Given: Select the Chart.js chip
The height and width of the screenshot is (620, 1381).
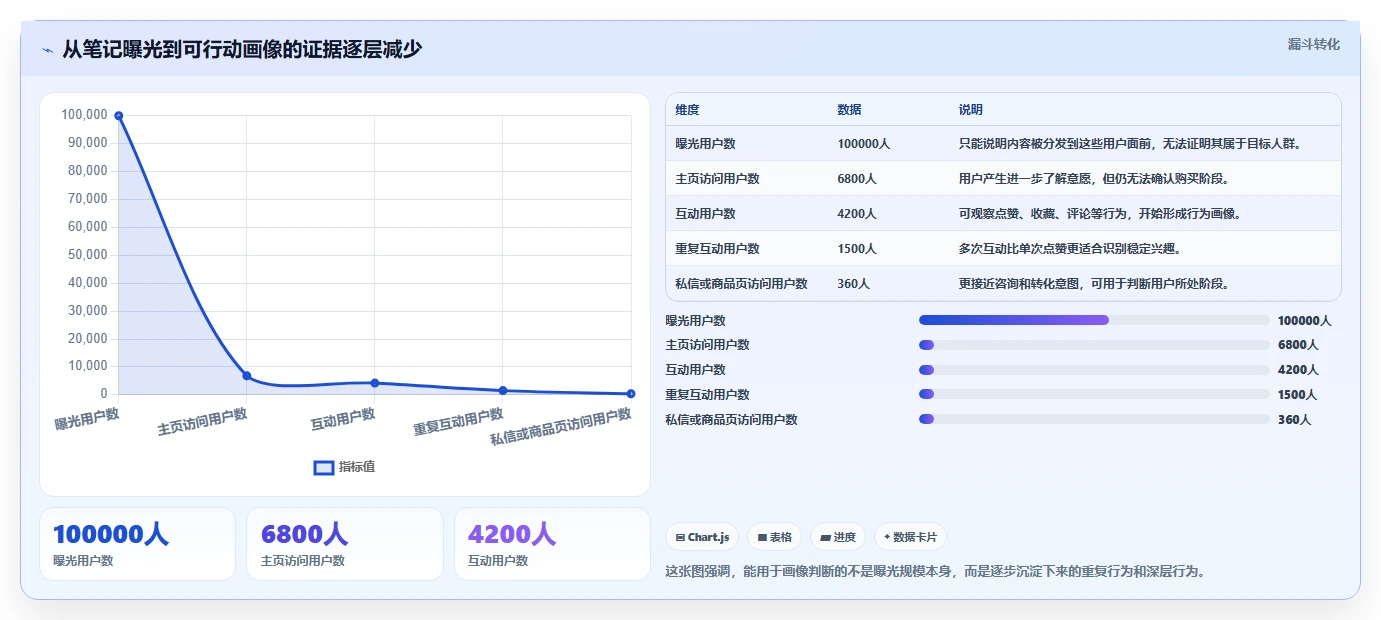Looking at the screenshot, I should (x=704, y=537).
